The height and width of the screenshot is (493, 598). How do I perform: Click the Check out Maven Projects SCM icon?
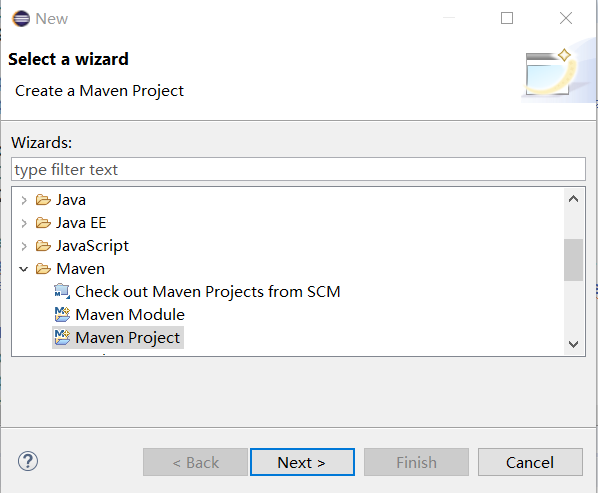62,291
